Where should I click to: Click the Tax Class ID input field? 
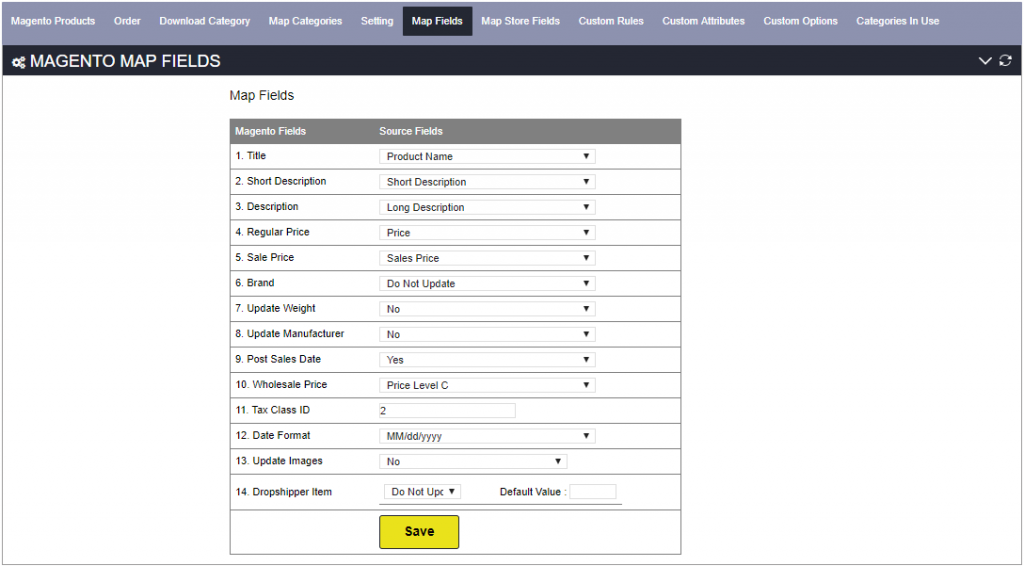(x=447, y=411)
